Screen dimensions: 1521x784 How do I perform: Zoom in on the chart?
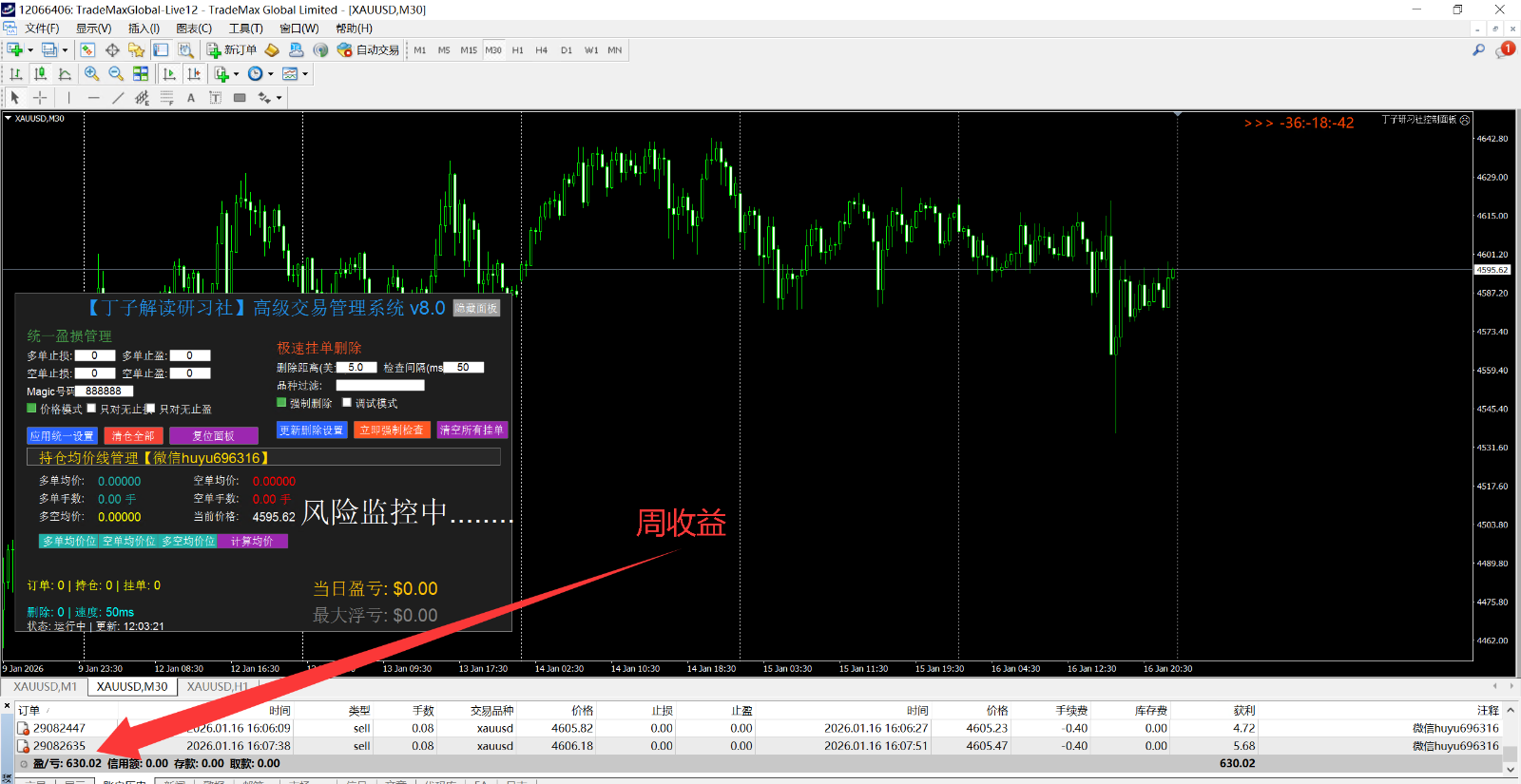(x=91, y=73)
